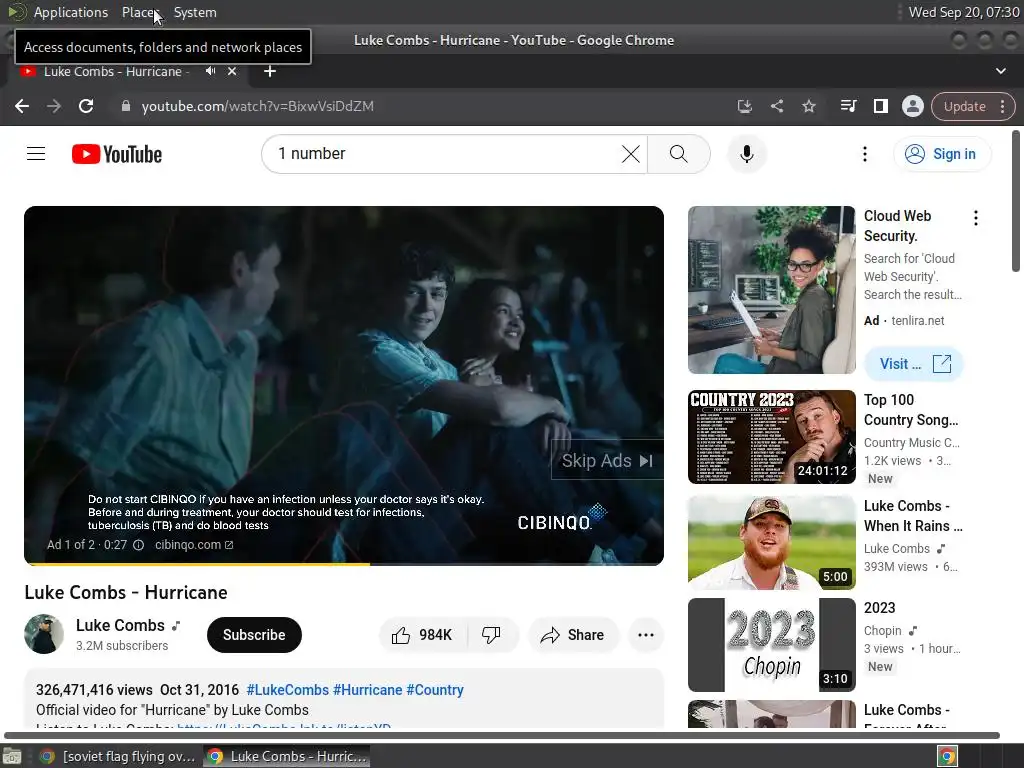Open the Luke Combs channel name link
1024x768 pixels.
120,625
